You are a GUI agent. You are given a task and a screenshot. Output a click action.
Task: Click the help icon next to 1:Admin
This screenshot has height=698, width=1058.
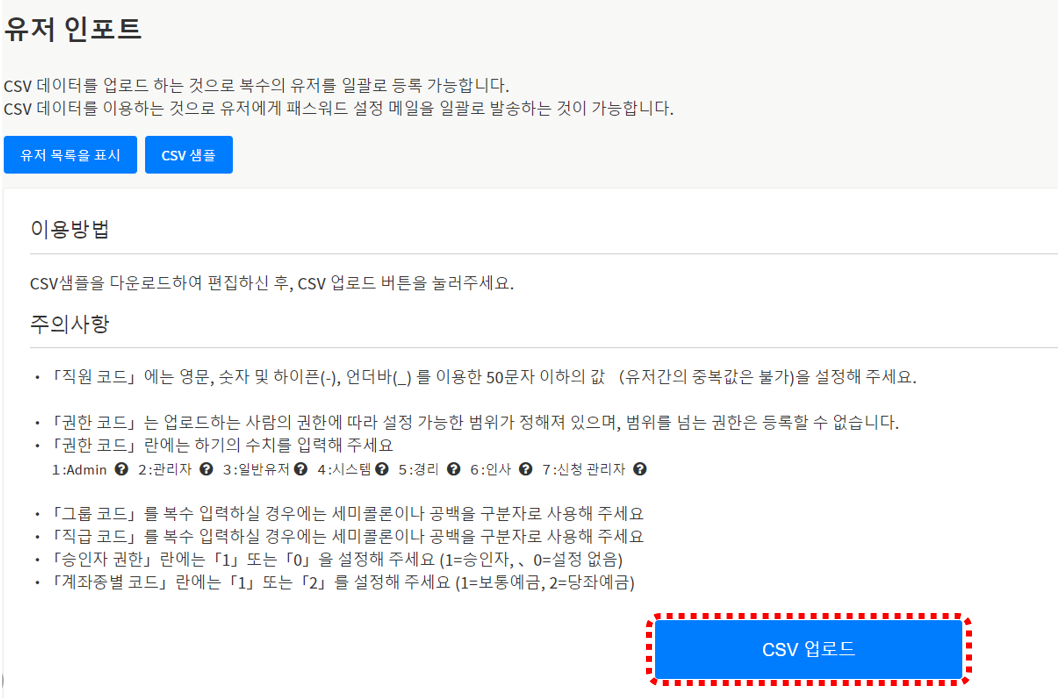121,469
